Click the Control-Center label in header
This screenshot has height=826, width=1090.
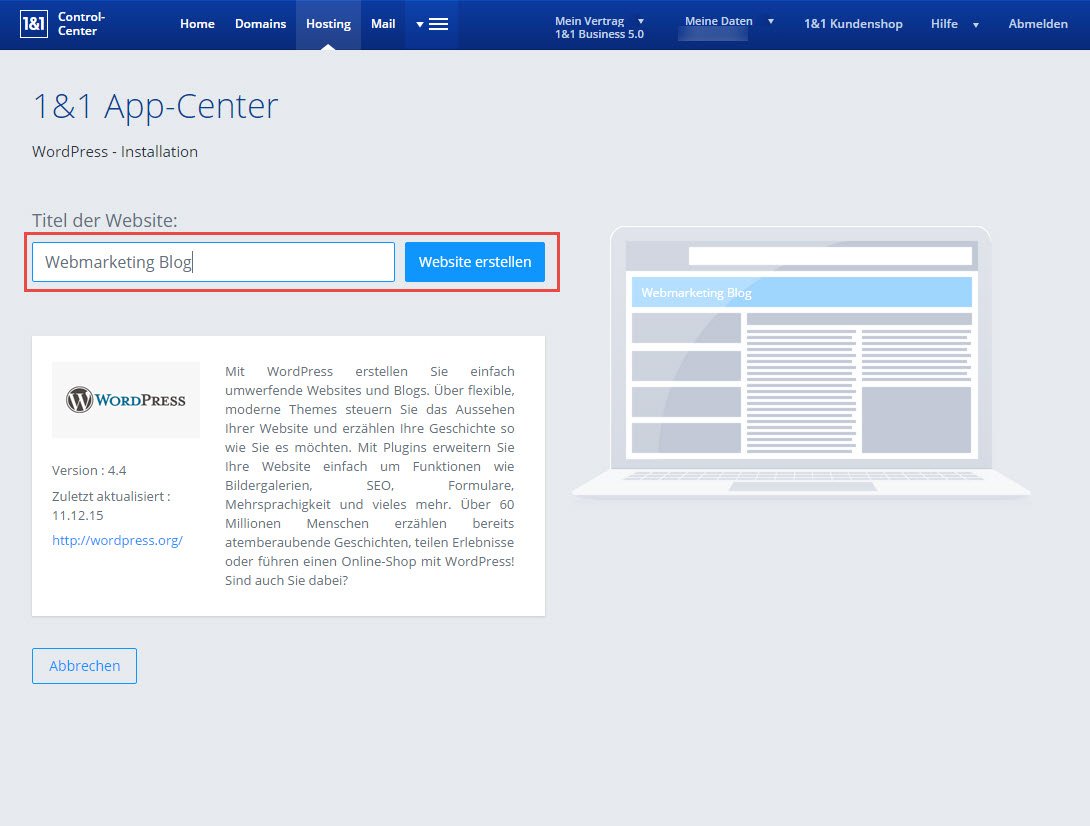click(81, 24)
